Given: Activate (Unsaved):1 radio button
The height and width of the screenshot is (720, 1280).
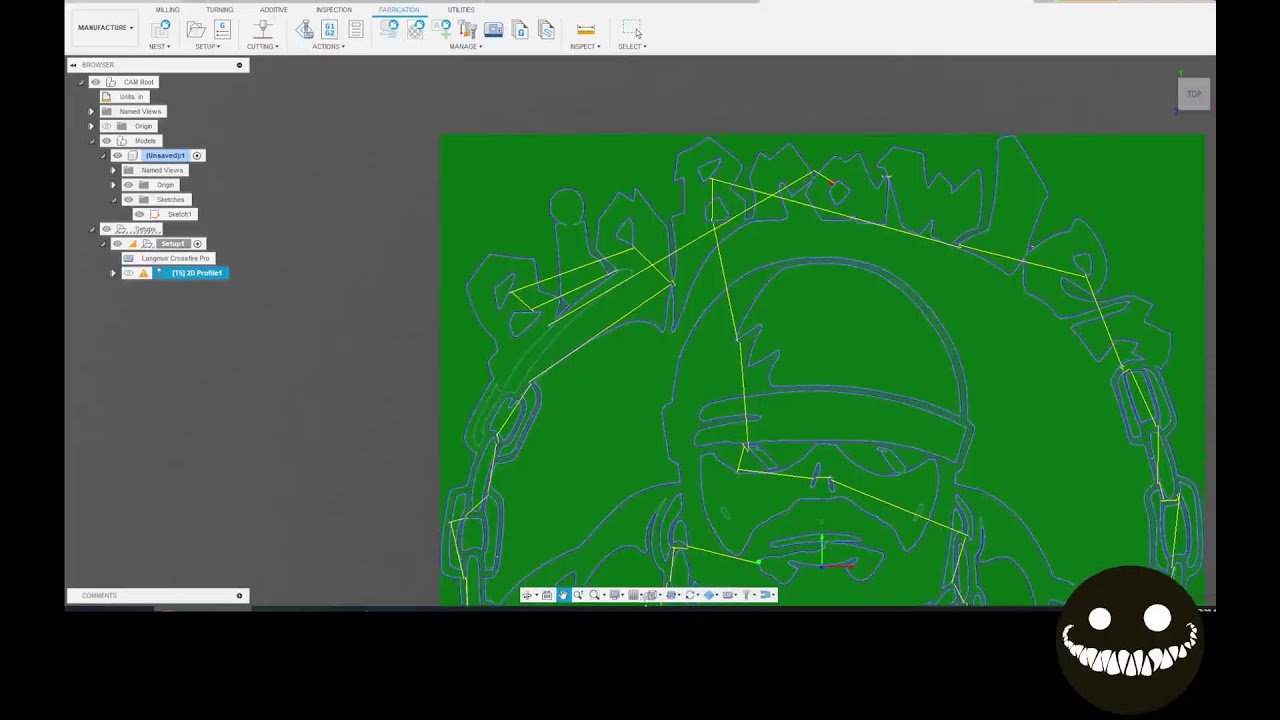Looking at the screenshot, I should pos(197,156).
